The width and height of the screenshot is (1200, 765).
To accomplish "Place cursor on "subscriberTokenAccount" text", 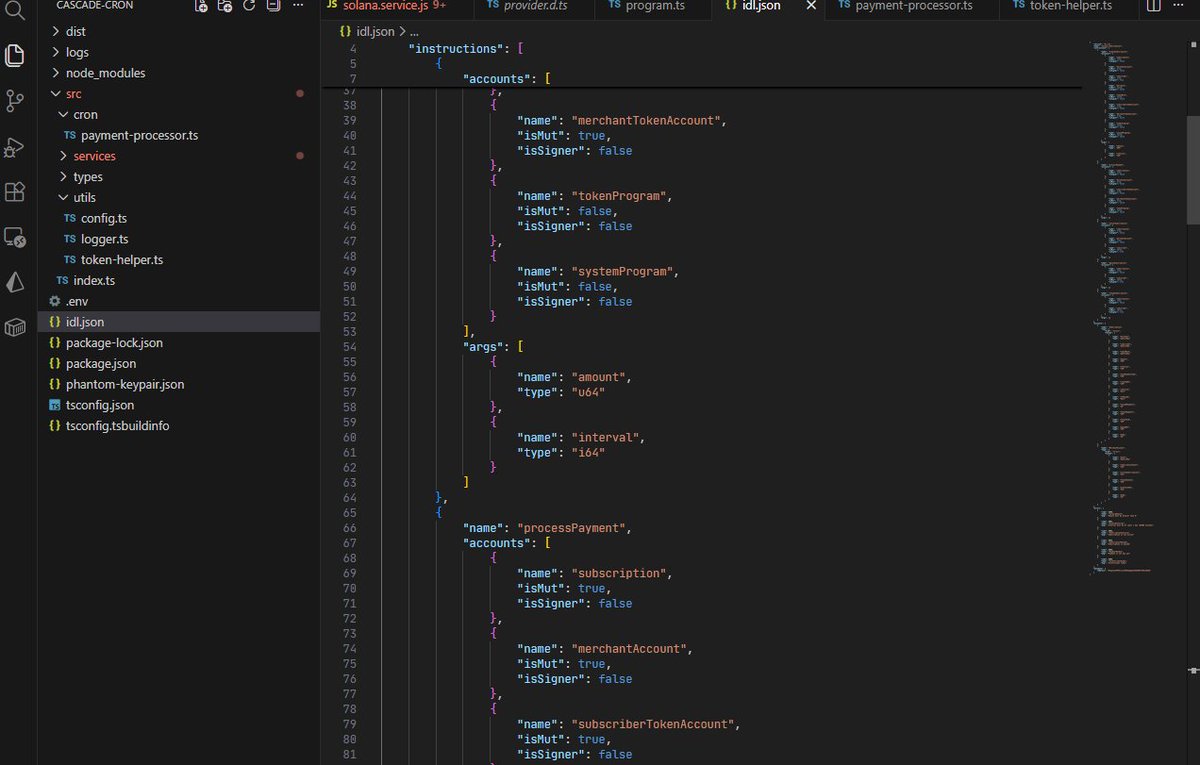I will click(x=653, y=724).
